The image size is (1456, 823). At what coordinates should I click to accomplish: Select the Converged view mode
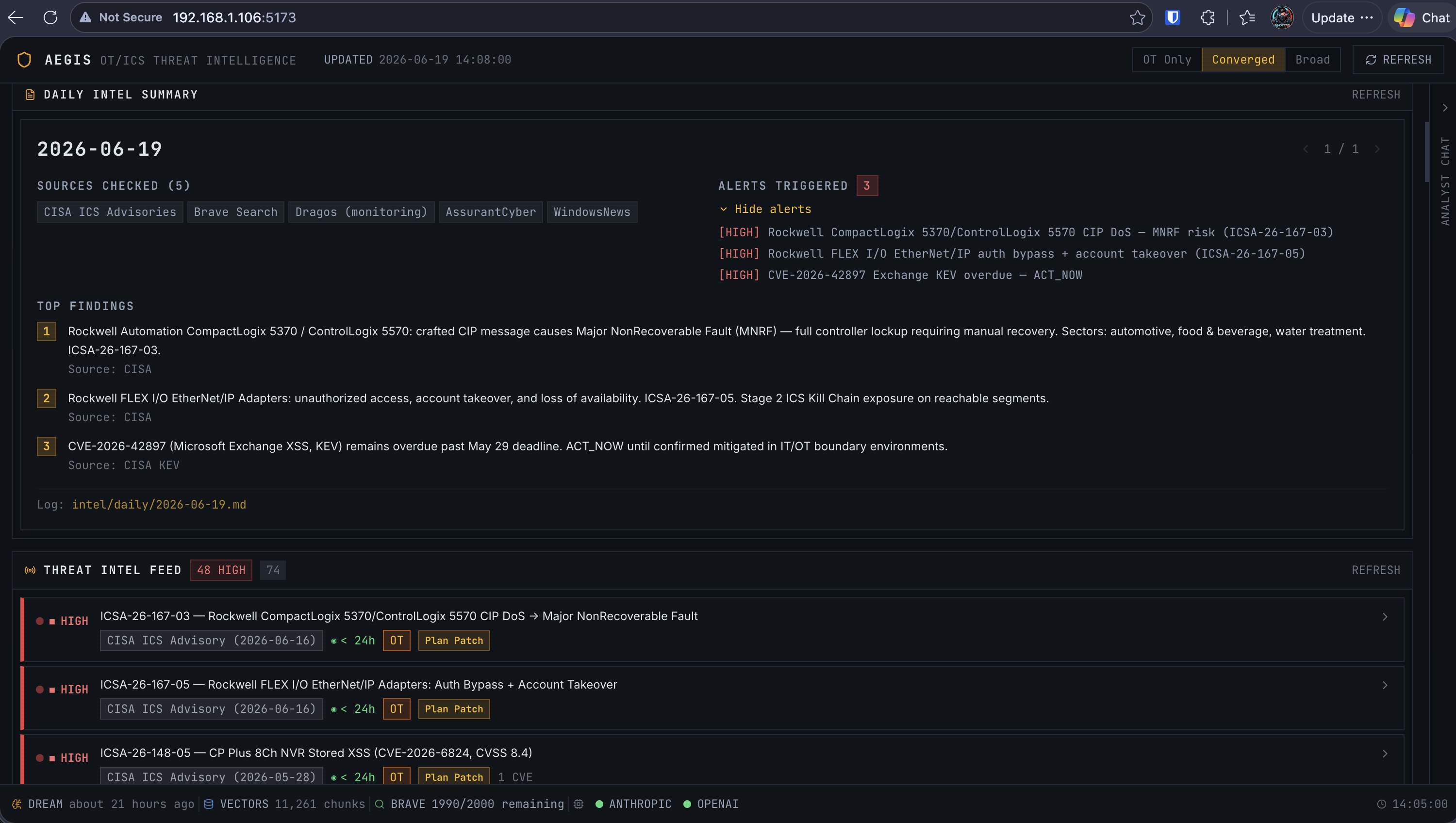point(1243,60)
